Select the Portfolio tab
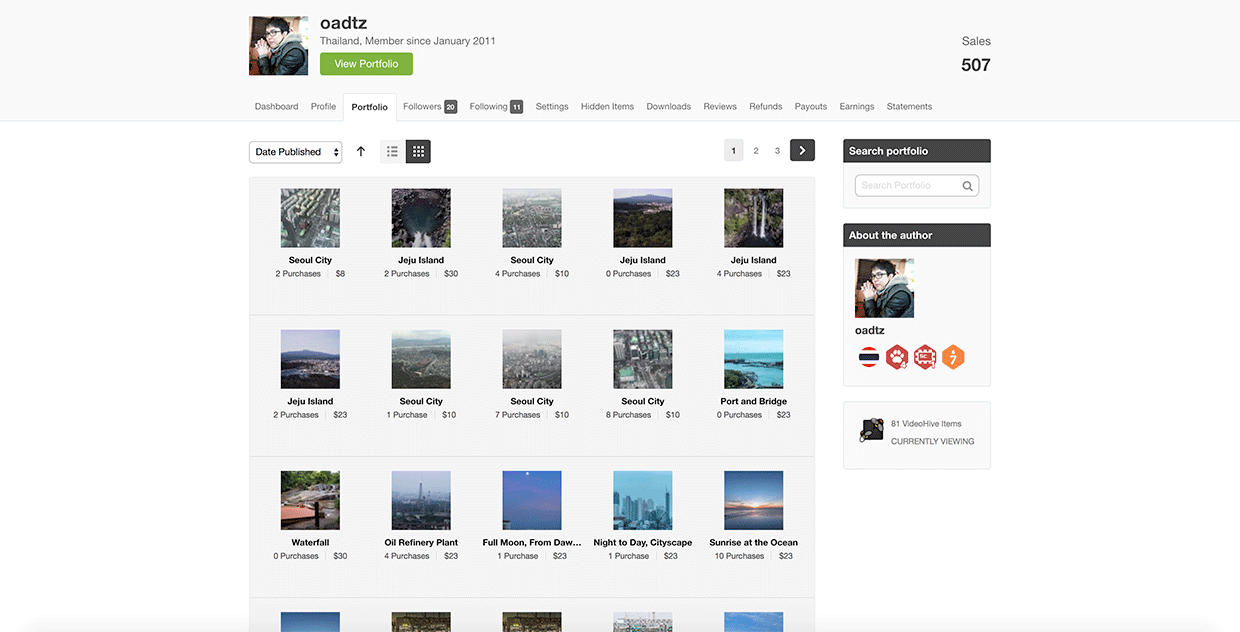Screen dimensions: 1240x632 click(369, 107)
